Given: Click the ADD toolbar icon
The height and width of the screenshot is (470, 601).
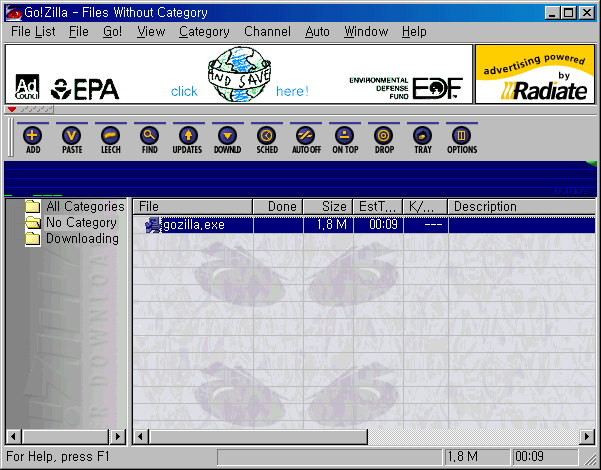Looking at the screenshot, I should coord(33,136).
